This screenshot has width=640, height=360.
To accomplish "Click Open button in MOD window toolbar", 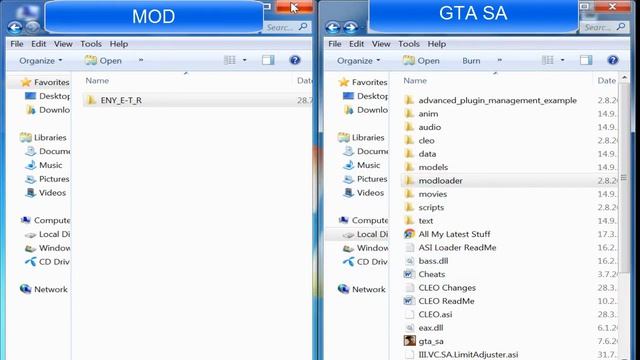I will click(103, 60).
